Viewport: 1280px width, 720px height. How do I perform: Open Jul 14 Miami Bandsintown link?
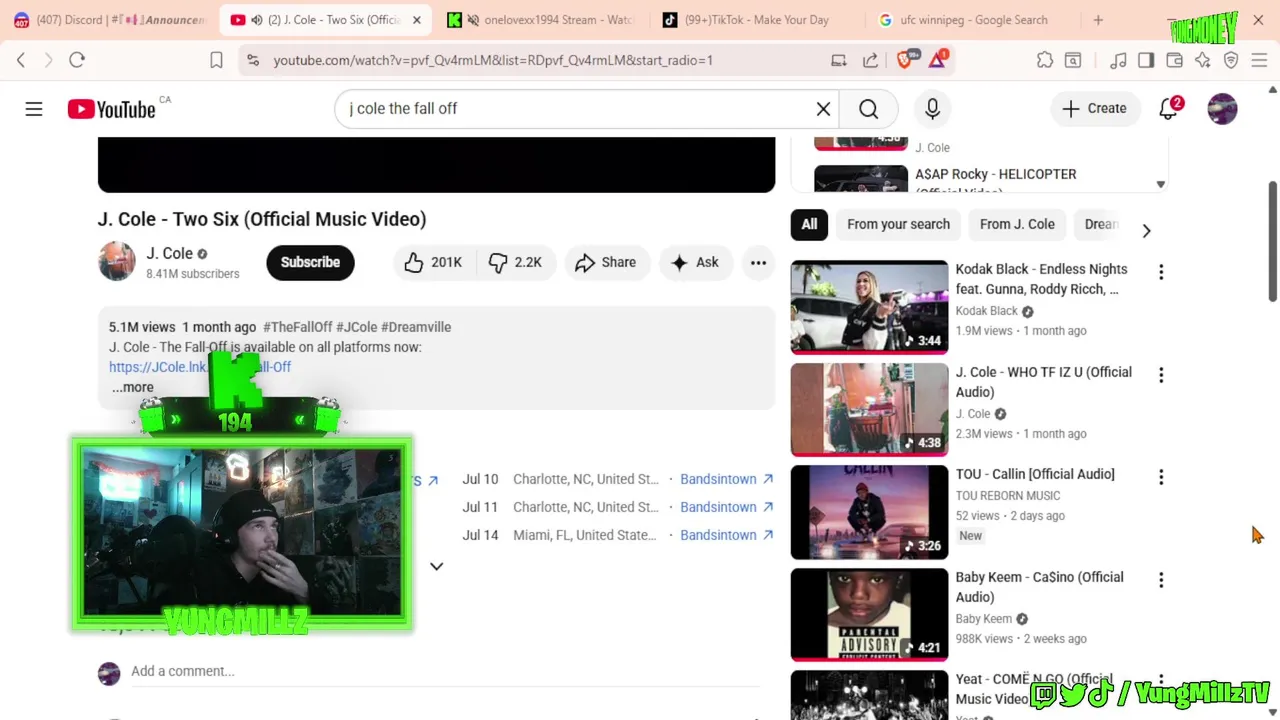pos(726,535)
